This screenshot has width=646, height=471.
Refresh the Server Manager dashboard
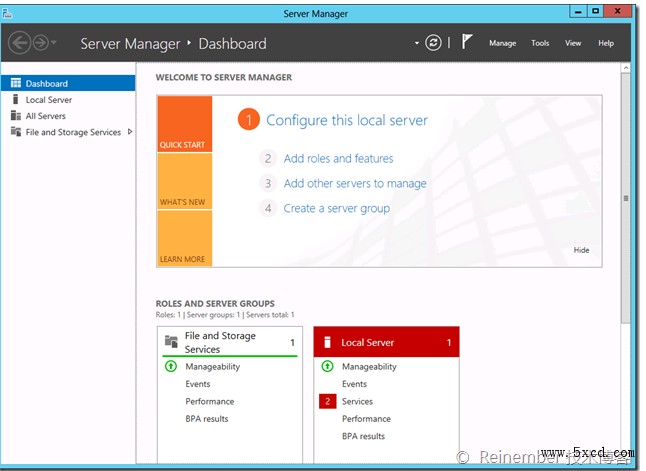pyautogui.click(x=433, y=42)
